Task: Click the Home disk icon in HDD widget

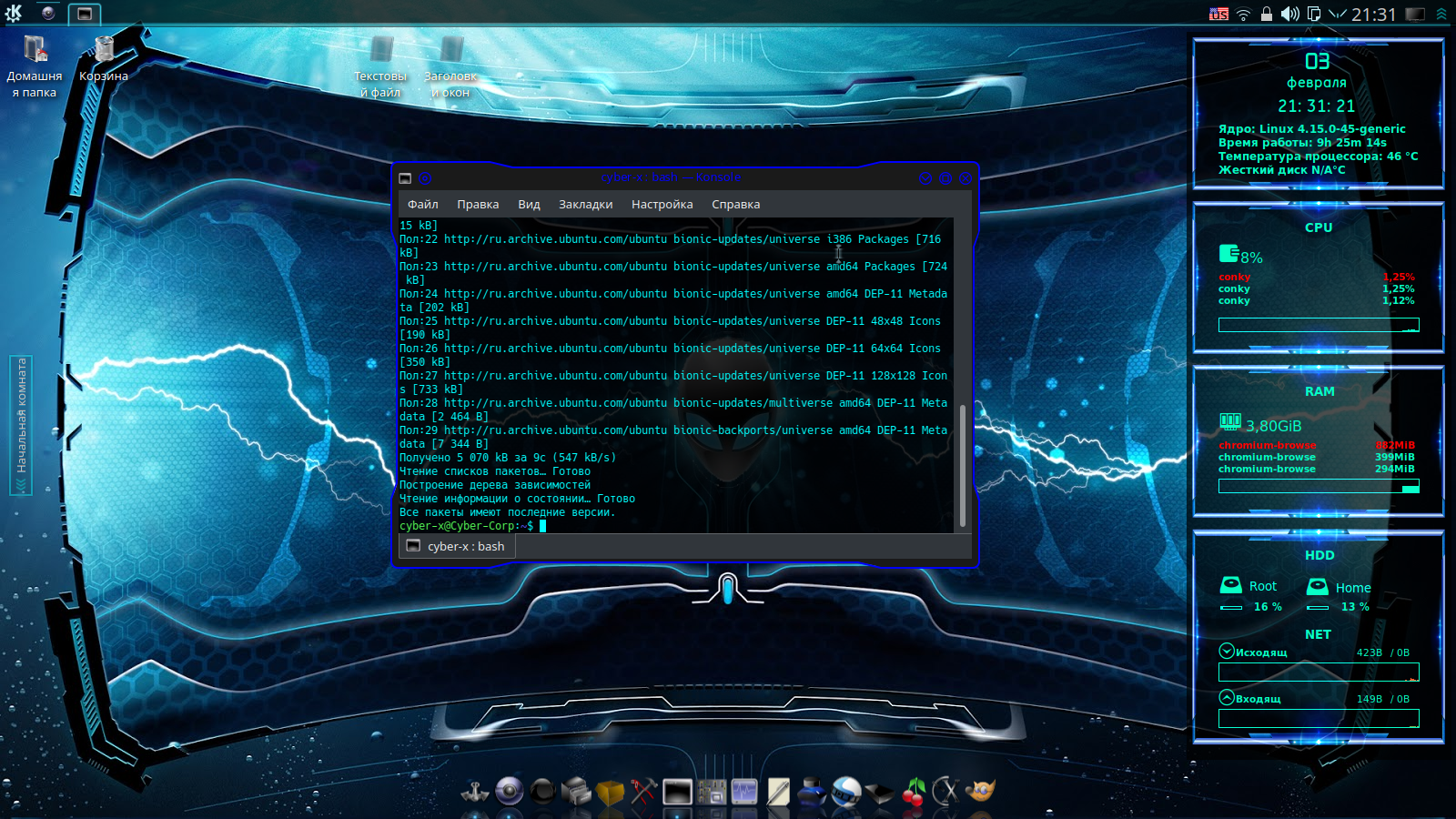Action: (x=1318, y=587)
